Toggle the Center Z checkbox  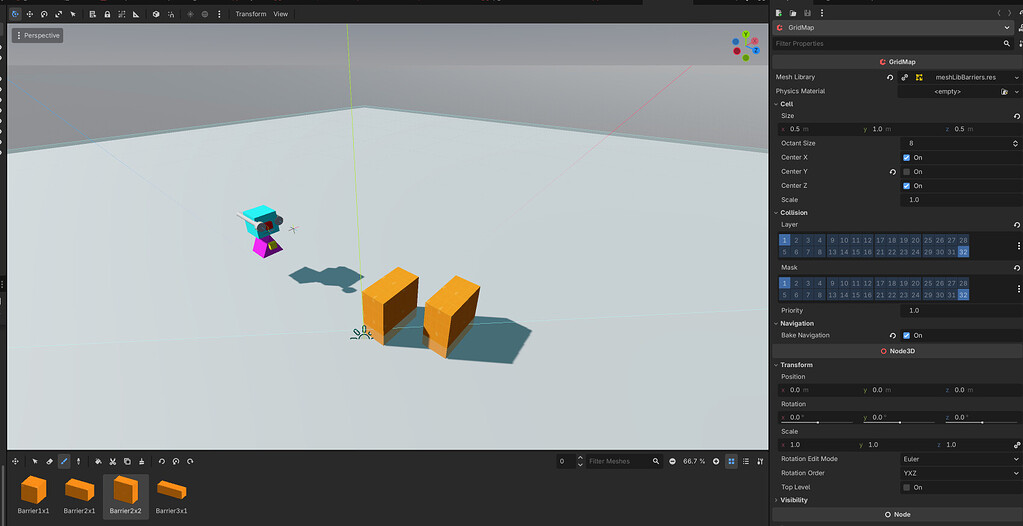[x=906, y=186]
